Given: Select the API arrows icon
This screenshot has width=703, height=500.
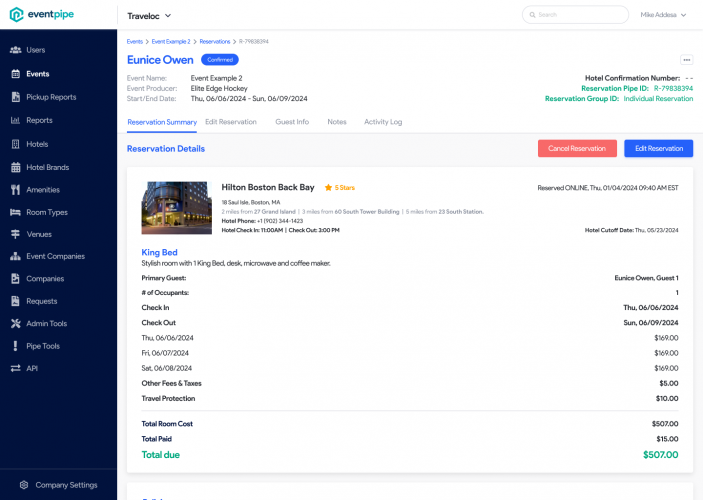Looking at the screenshot, I should pos(16,368).
